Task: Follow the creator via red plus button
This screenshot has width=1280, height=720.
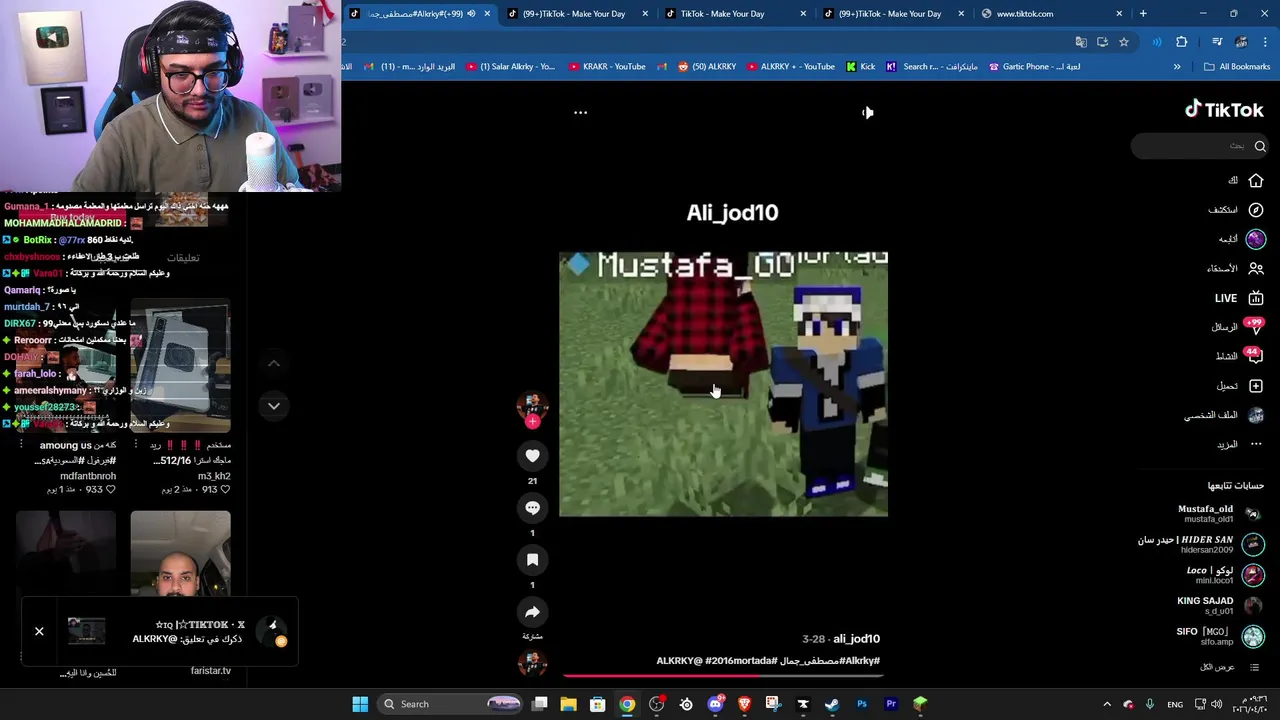Action: click(532, 422)
